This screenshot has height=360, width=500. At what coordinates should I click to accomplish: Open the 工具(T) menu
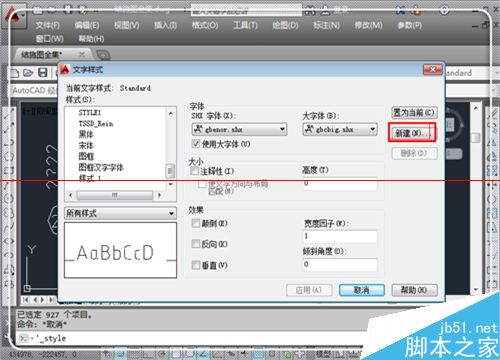[245, 25]
